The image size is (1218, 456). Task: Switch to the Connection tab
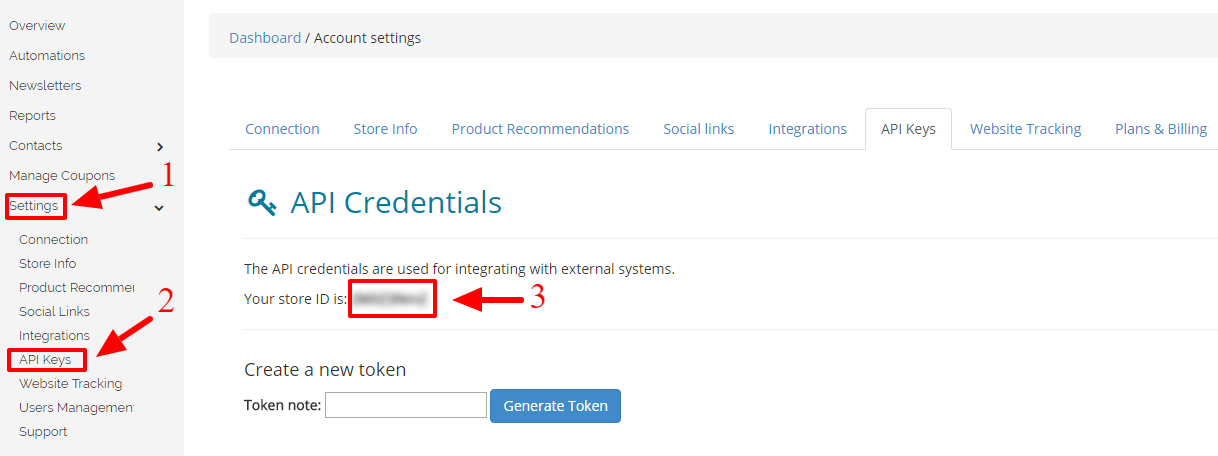click(282, 129)
